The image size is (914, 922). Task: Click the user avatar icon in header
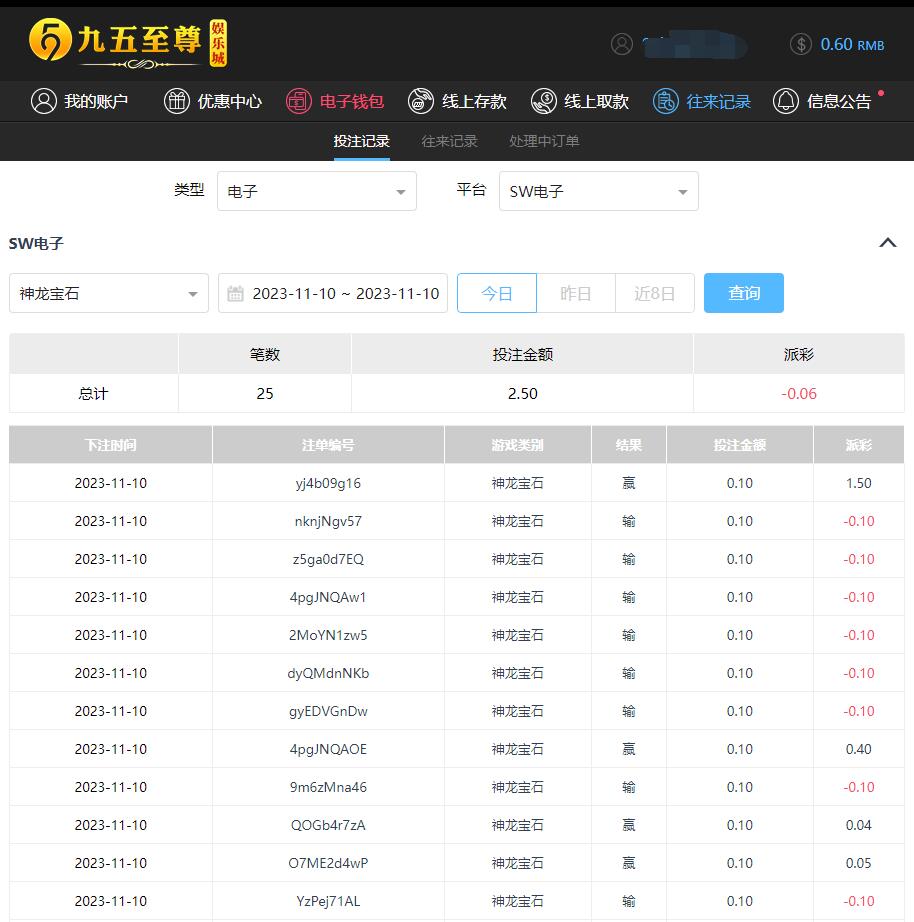point(622,44)
